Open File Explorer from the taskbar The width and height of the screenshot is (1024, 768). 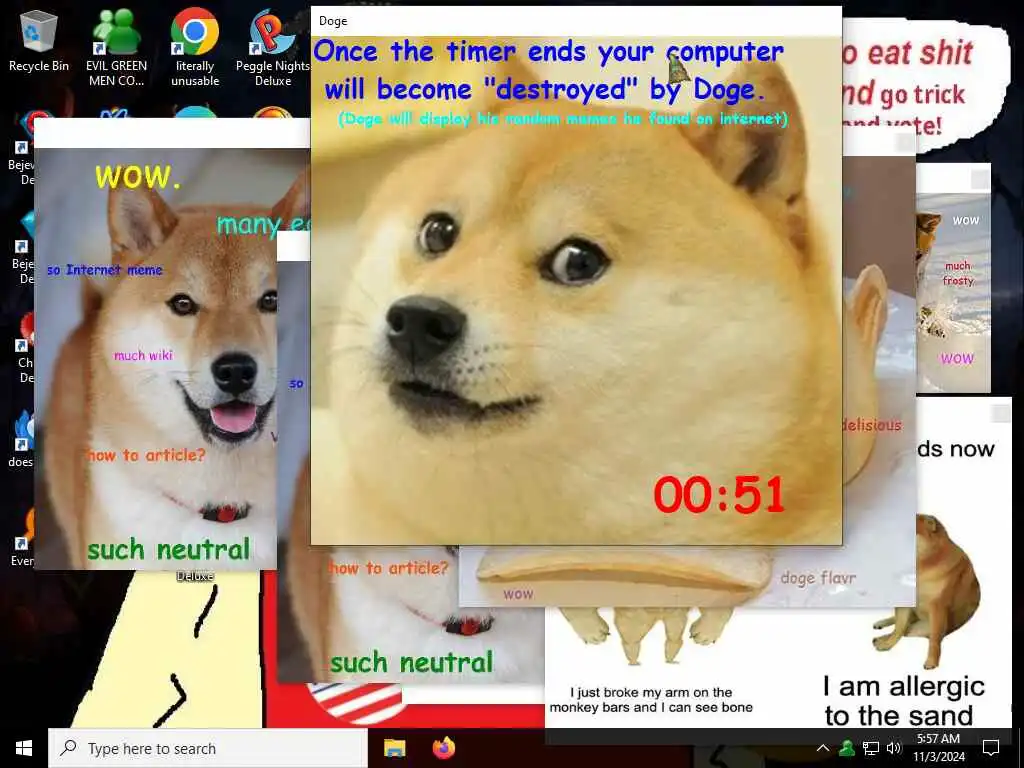pos(394,748)
